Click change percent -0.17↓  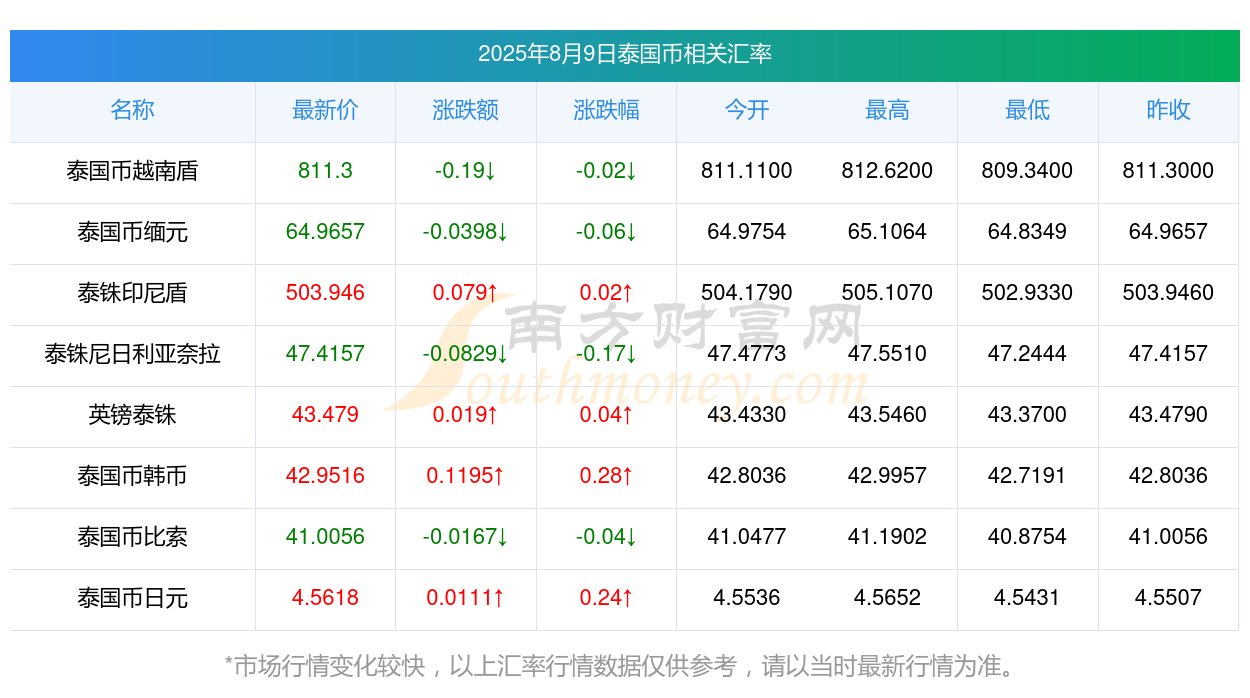click(x=606, y=354)
